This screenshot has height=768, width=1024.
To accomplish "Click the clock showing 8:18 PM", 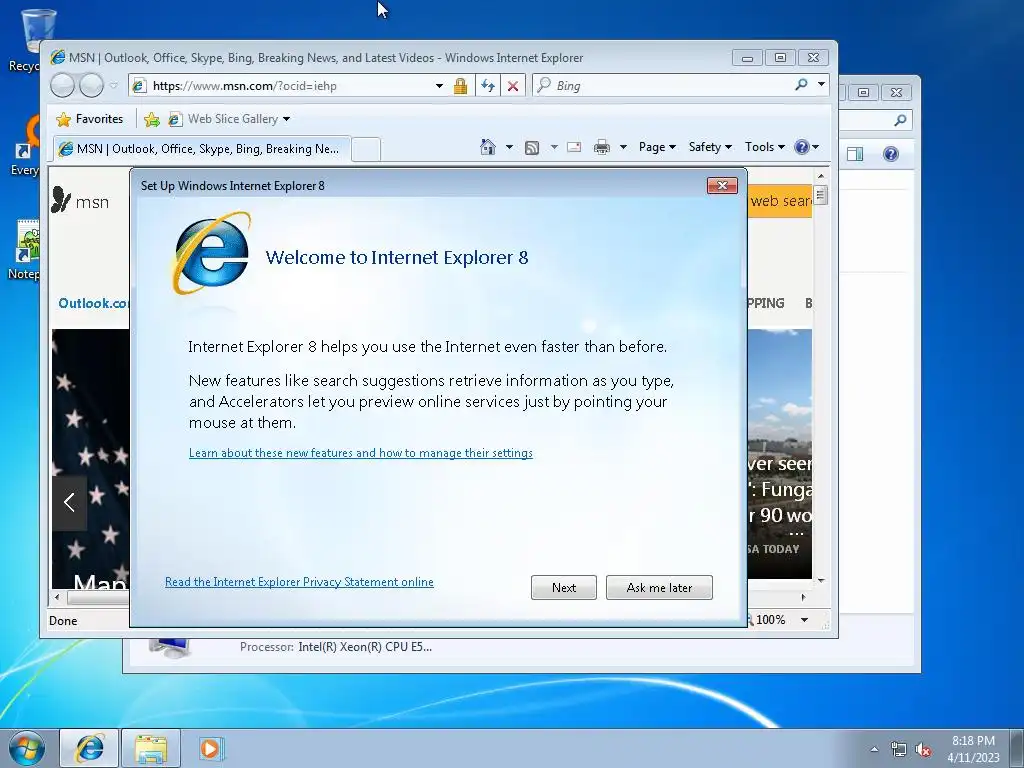I will coord(973,741).
